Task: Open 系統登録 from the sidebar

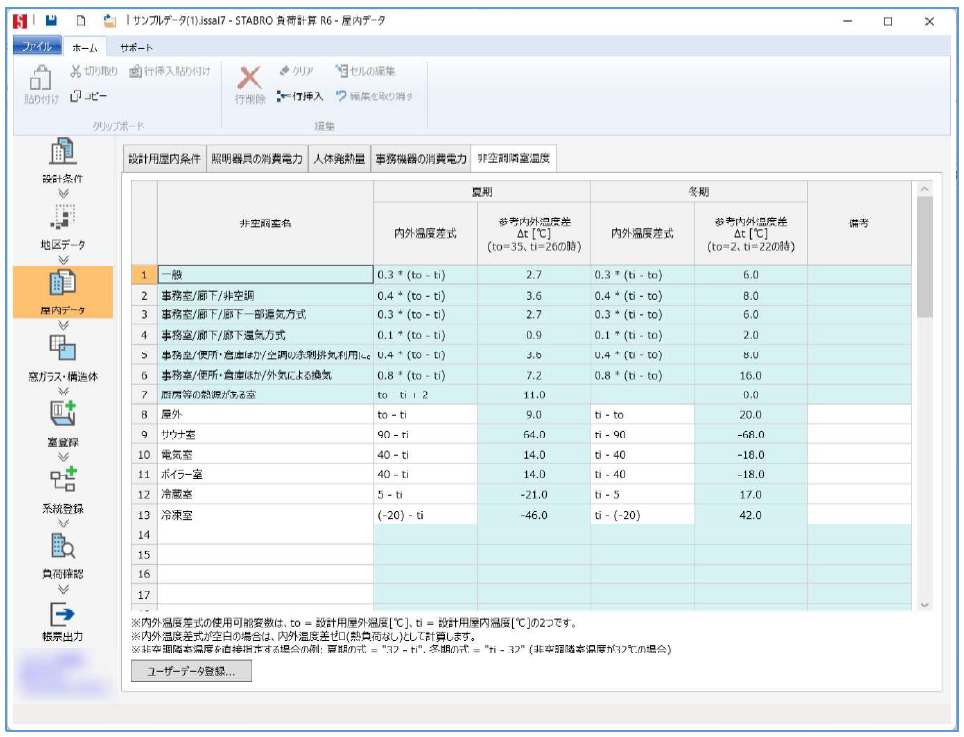Action: [63, 484]
